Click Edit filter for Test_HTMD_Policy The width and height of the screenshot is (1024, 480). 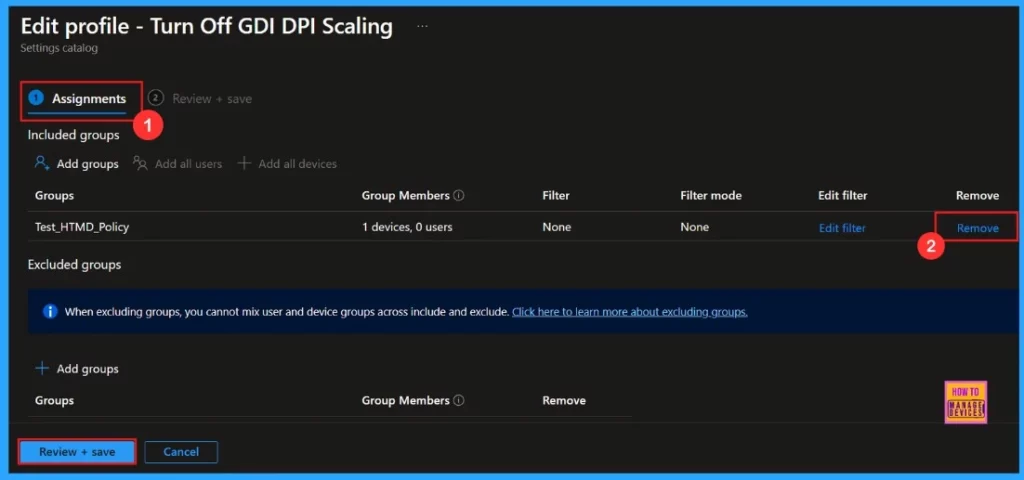(842, 228)
